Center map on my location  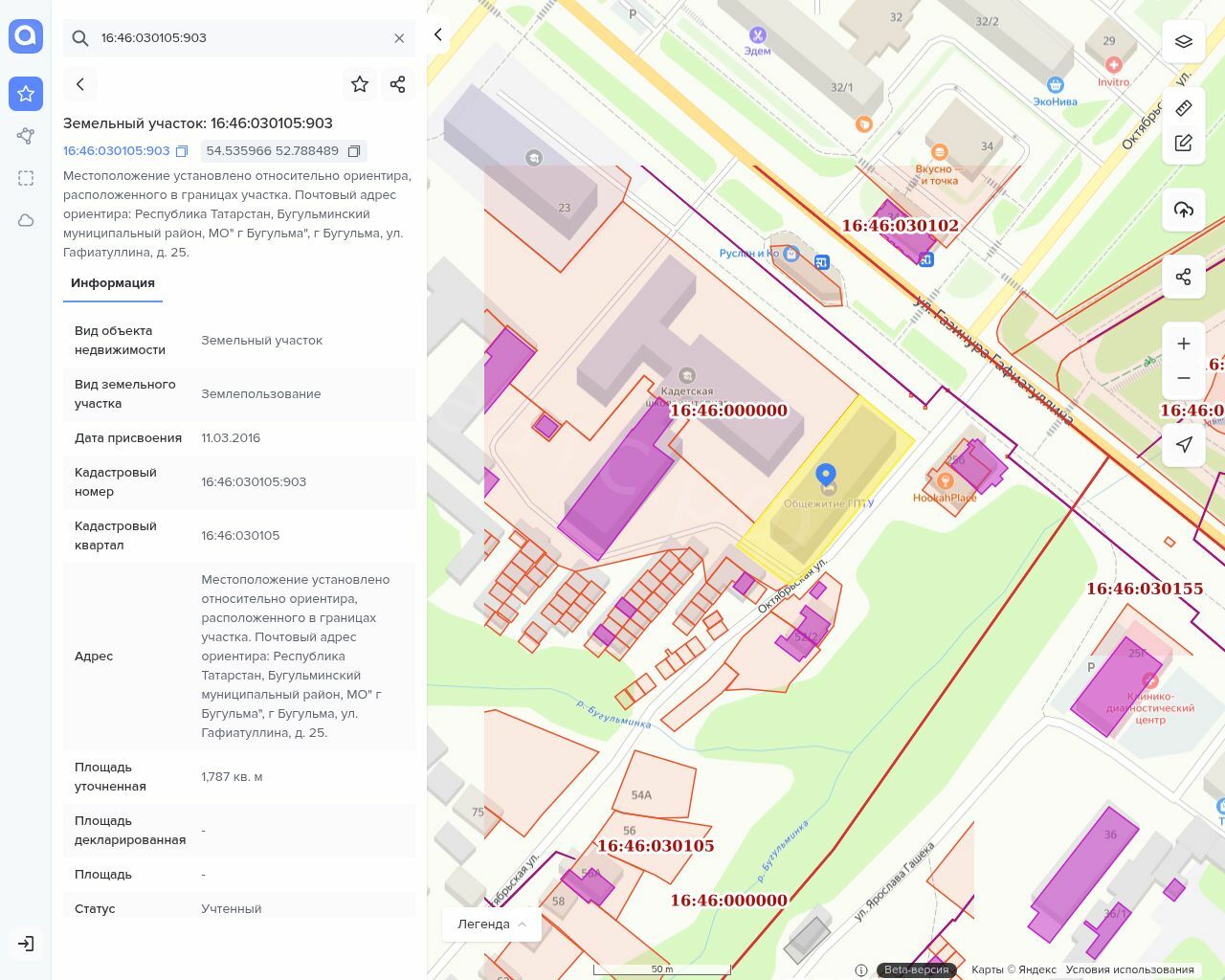(x=1183, y=444)
